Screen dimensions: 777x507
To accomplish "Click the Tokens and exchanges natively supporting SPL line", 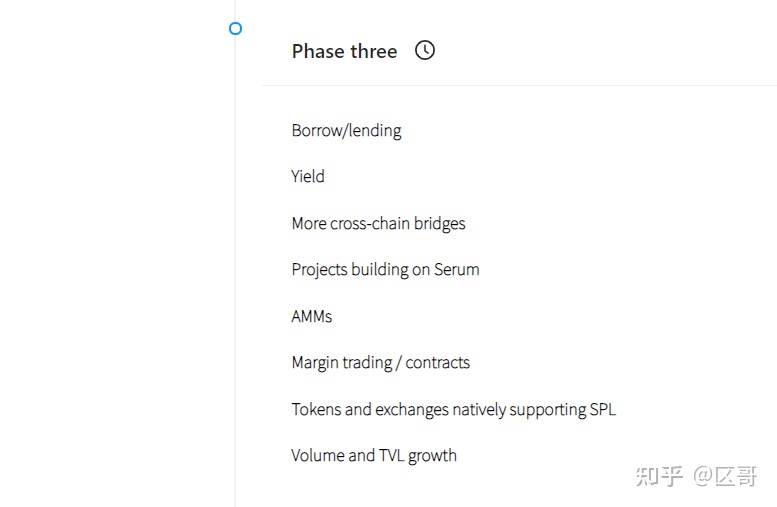I will (x=453, y=409).
